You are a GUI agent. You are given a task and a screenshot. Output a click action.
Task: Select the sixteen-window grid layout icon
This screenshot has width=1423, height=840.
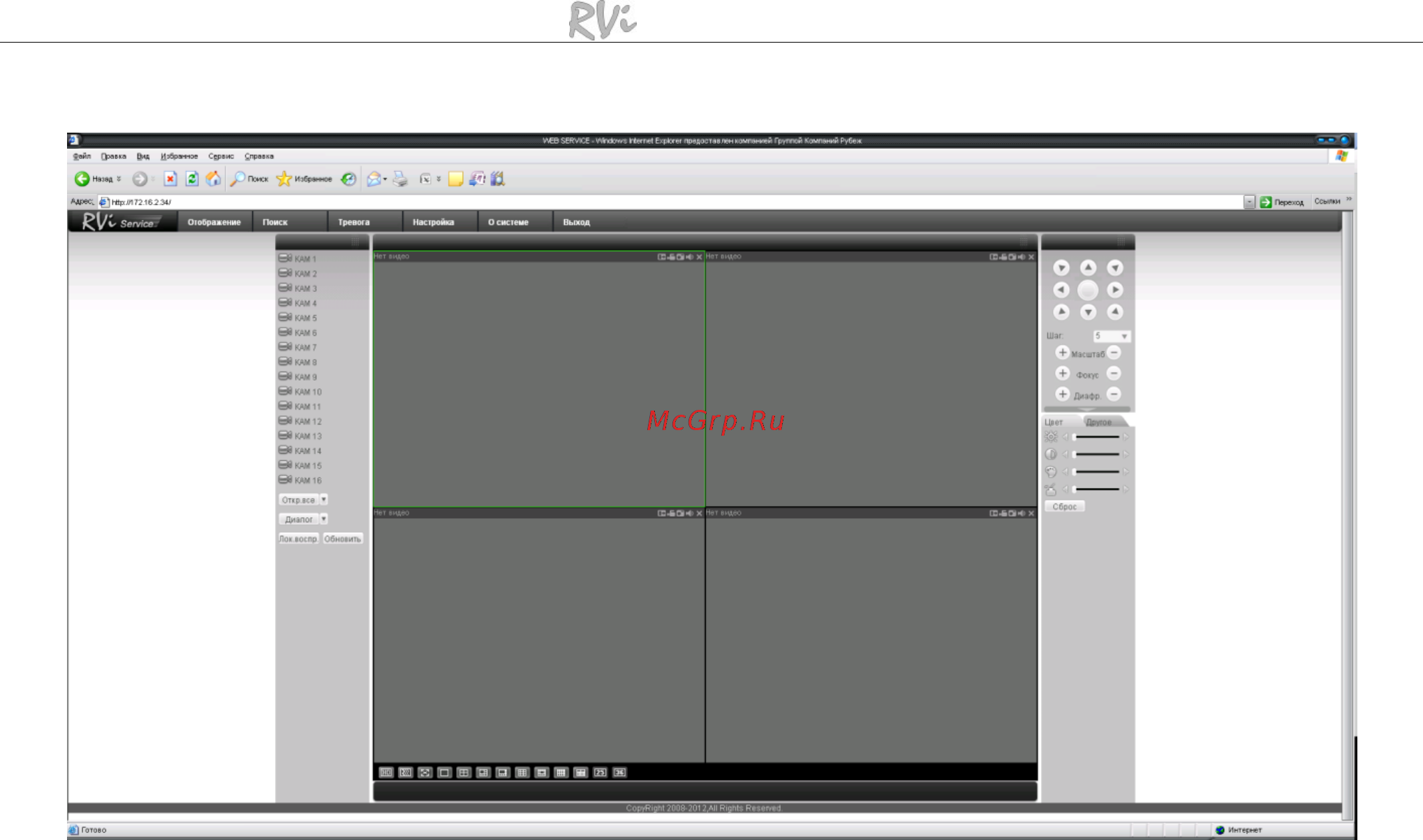pos(561,772)
